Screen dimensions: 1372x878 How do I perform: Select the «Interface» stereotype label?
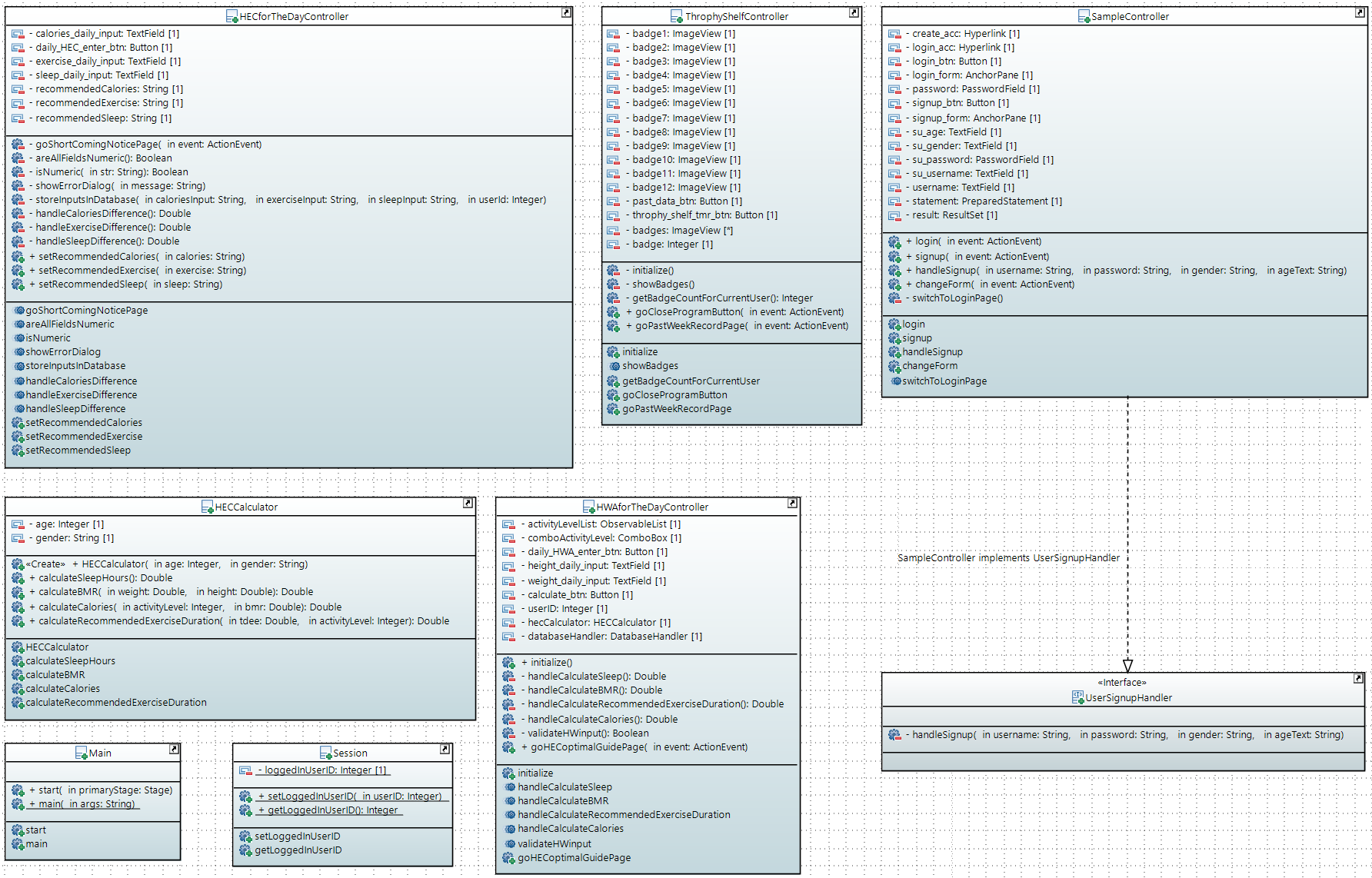(x=1122, y=683)
